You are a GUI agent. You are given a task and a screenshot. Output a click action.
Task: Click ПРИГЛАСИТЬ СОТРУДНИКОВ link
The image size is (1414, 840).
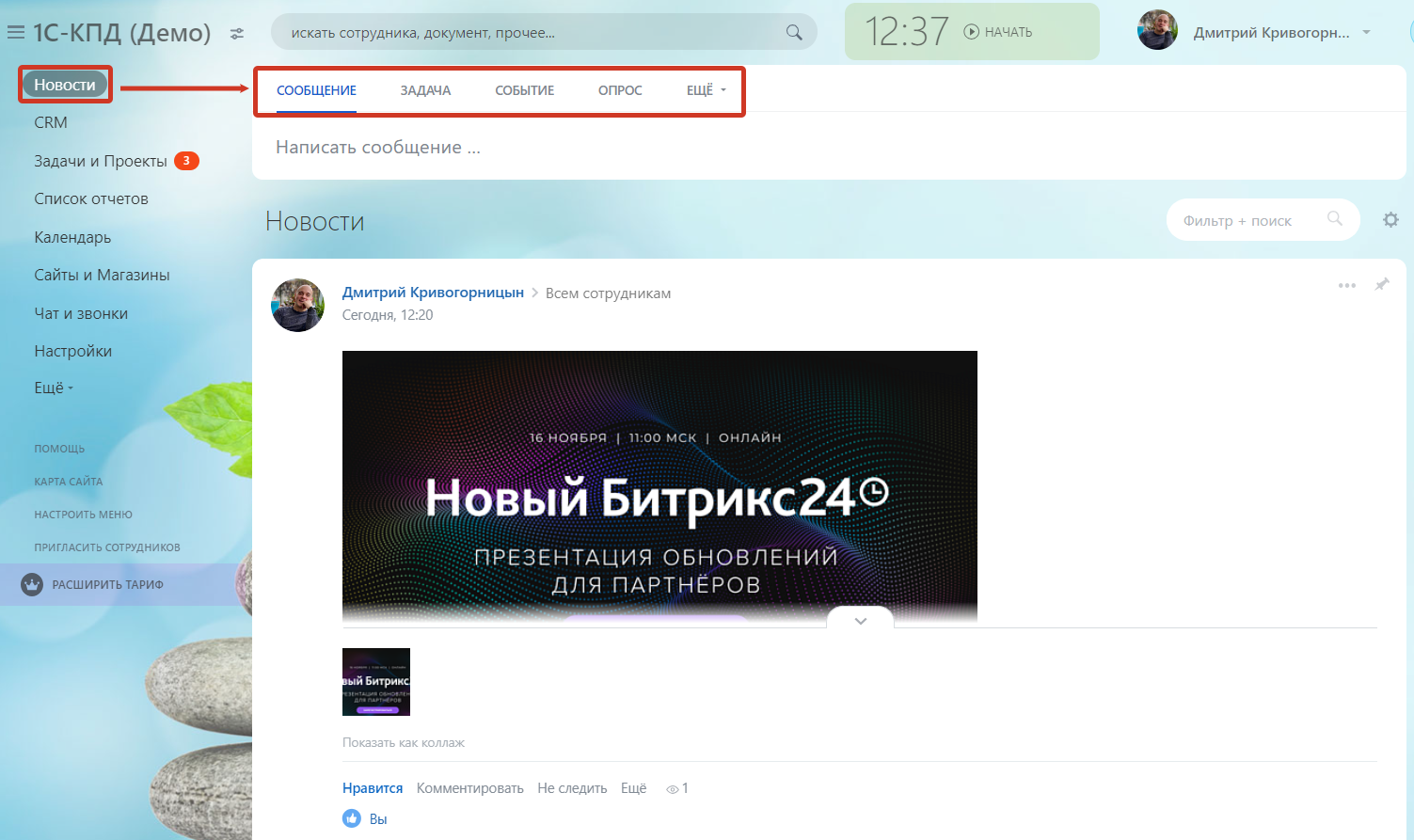tap(107, 547)
